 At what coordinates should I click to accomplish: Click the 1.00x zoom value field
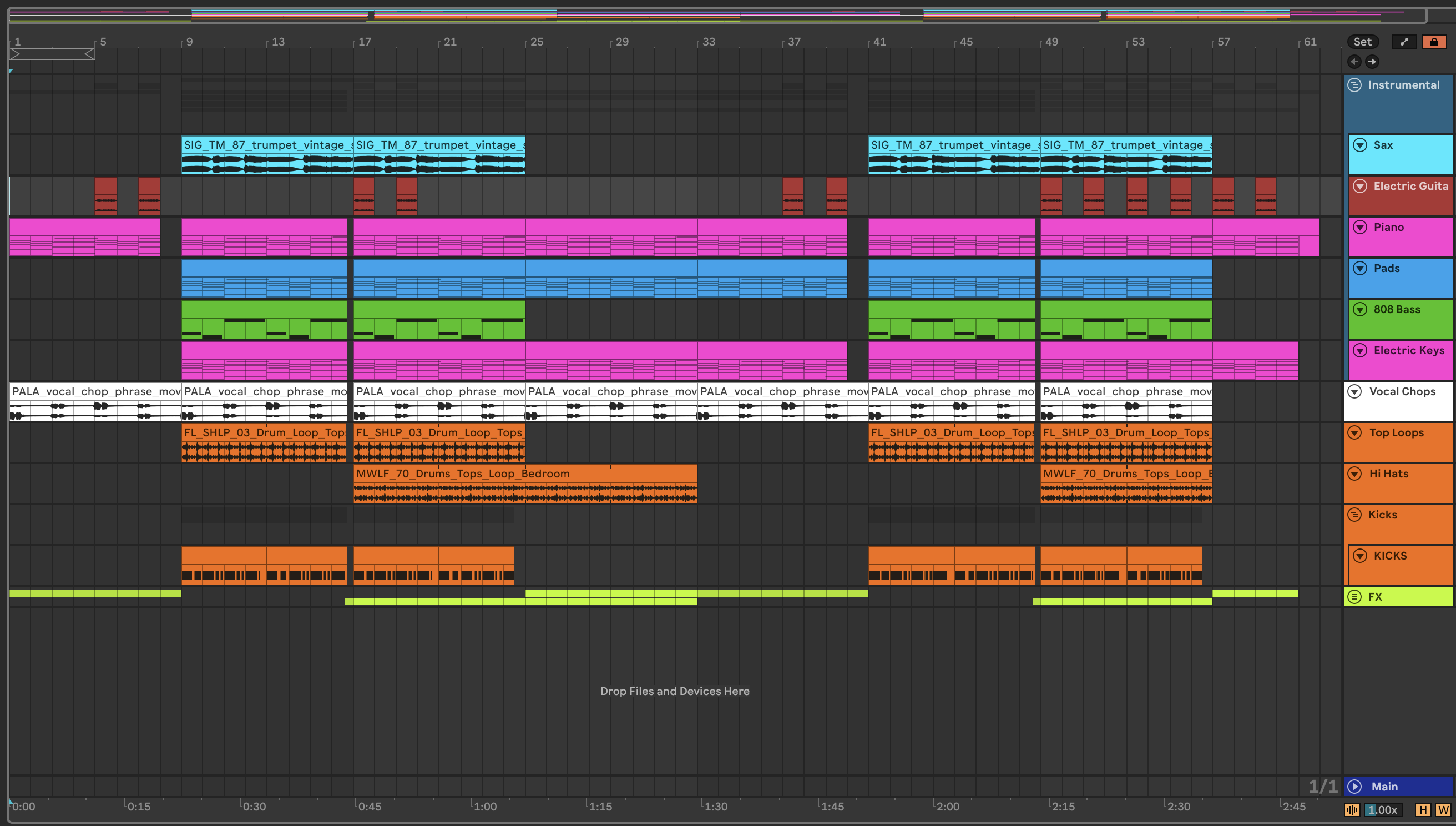click(1383, 810)
